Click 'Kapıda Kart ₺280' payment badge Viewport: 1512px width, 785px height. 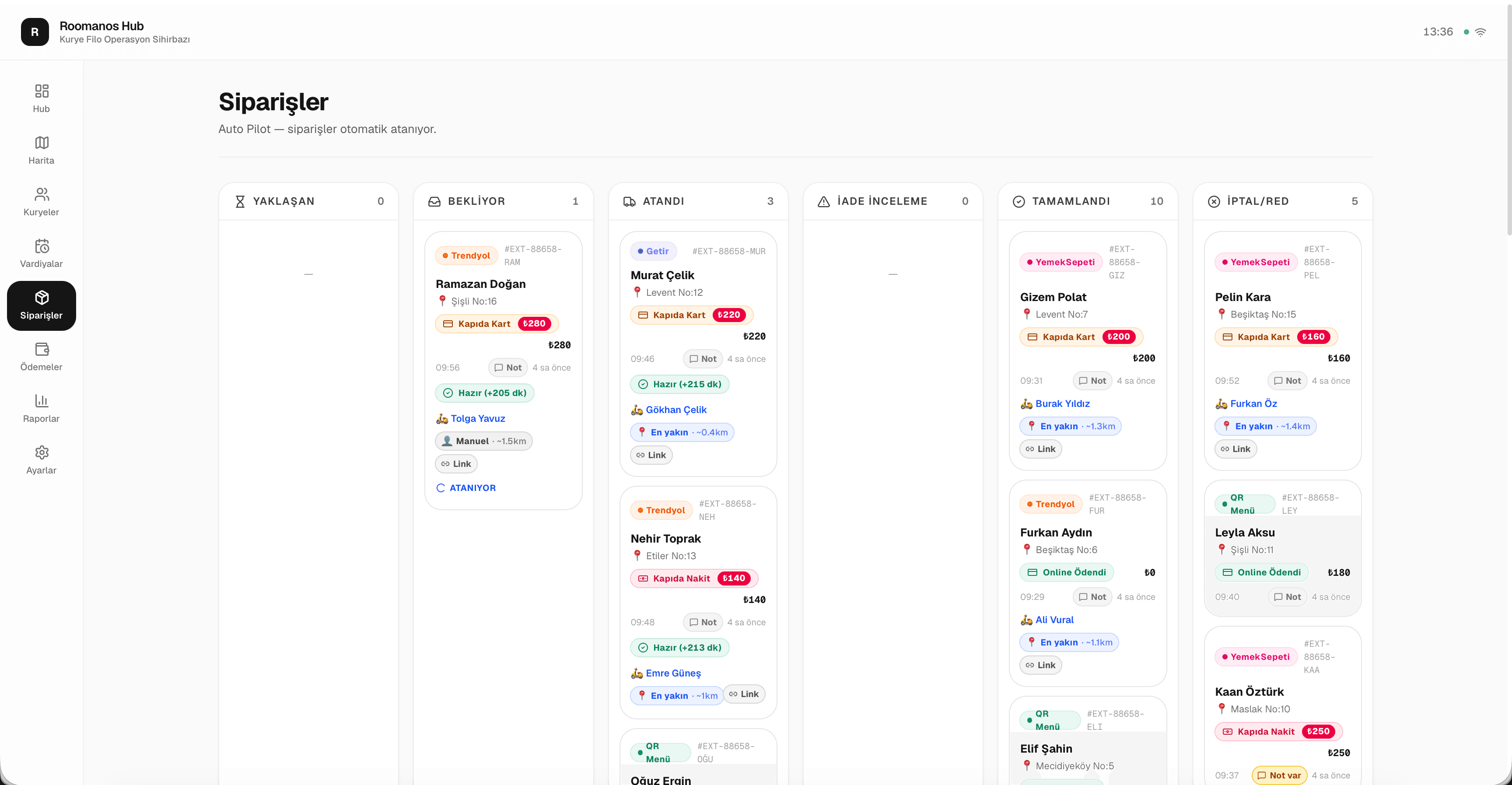[x=497, y=323]
